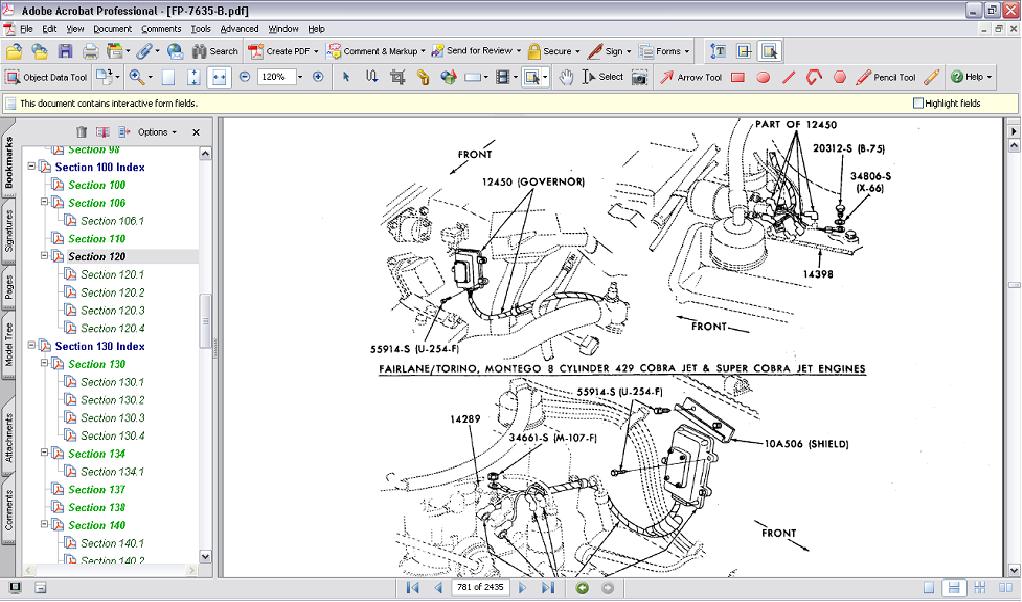
Task: Select the Snapshot camera tool
Action: (640, 77)
